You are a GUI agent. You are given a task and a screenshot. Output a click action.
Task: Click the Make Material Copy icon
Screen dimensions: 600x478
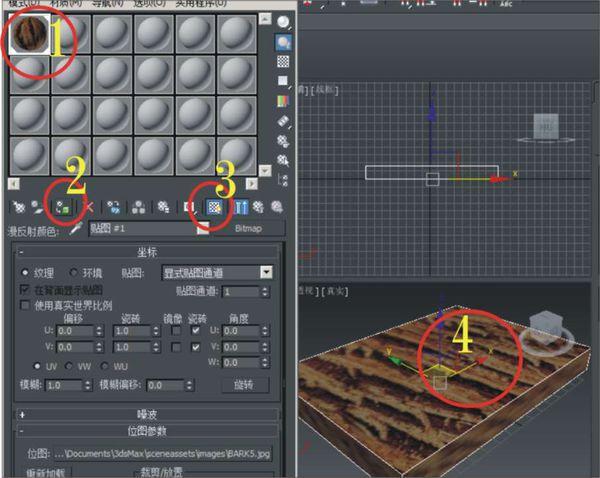tap(114, 207)
